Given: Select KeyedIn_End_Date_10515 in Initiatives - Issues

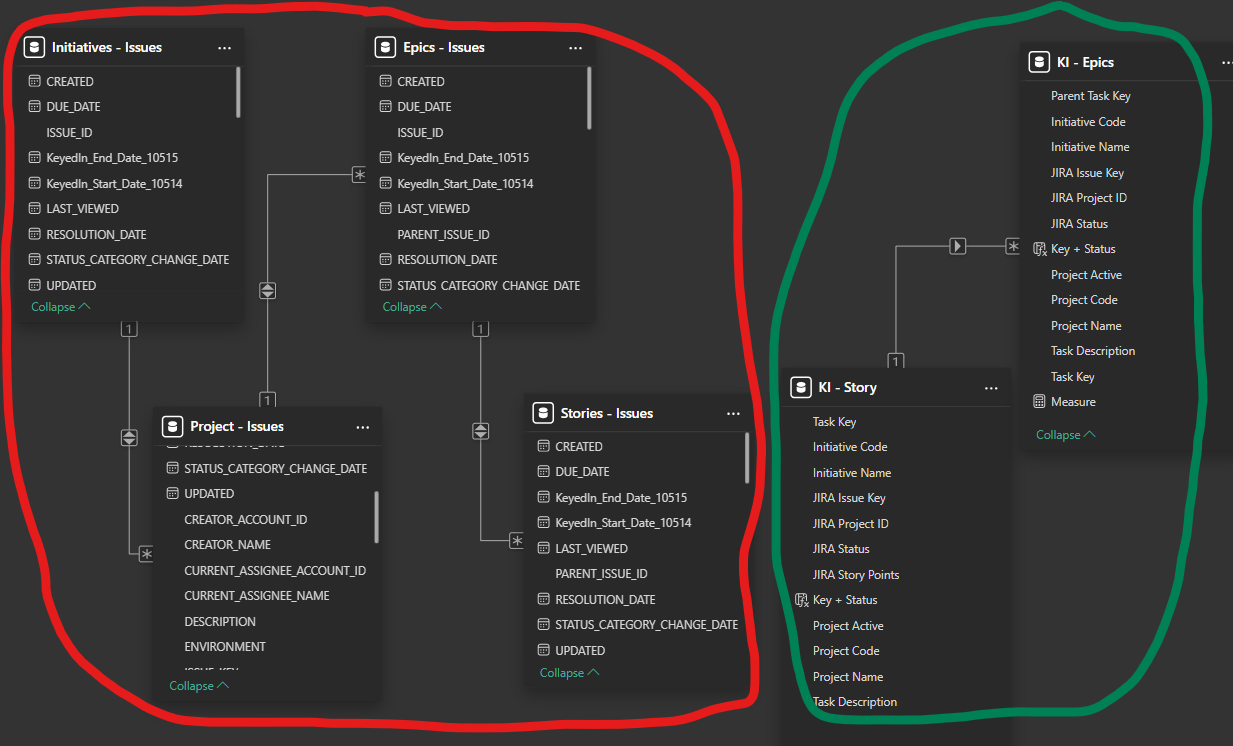Looking at the screenshot, I should [x=112, y=158].
